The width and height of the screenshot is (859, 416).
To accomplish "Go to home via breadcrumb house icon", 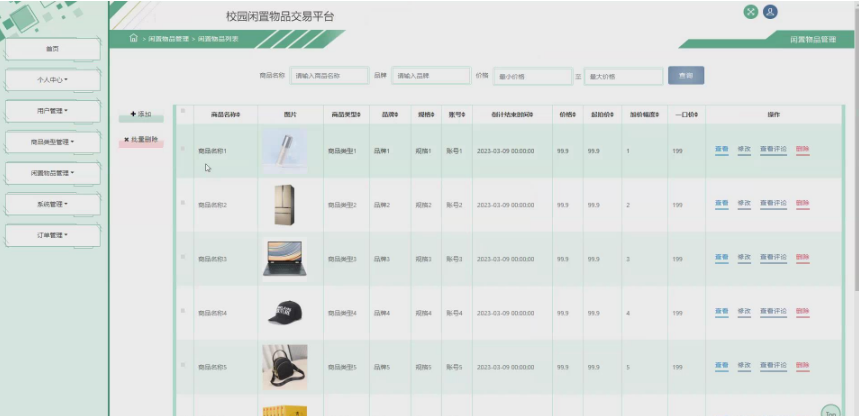I will (133, 38).
